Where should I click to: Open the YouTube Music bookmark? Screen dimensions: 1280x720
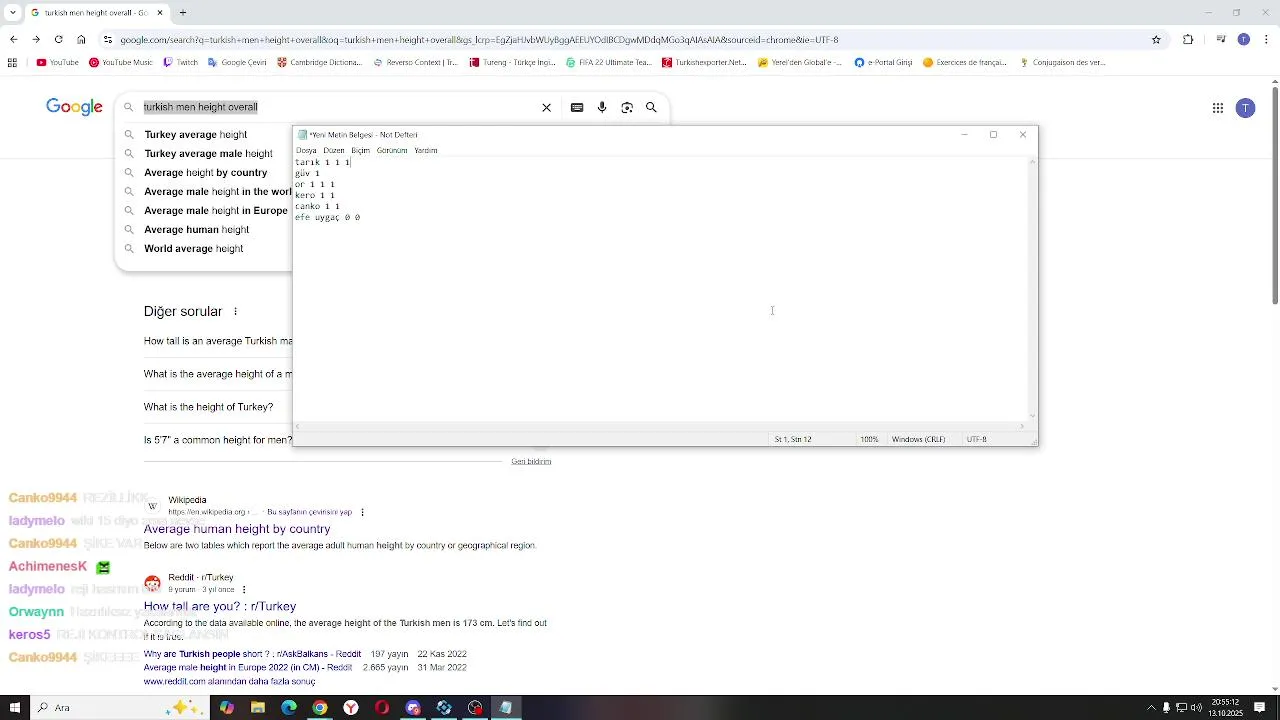pos(121,62)
